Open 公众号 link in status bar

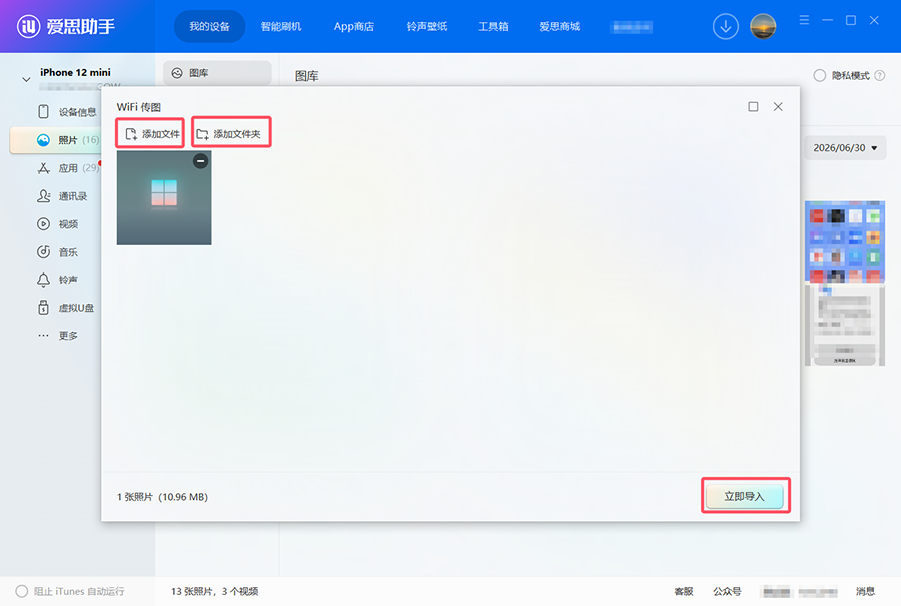coord(727,591)
